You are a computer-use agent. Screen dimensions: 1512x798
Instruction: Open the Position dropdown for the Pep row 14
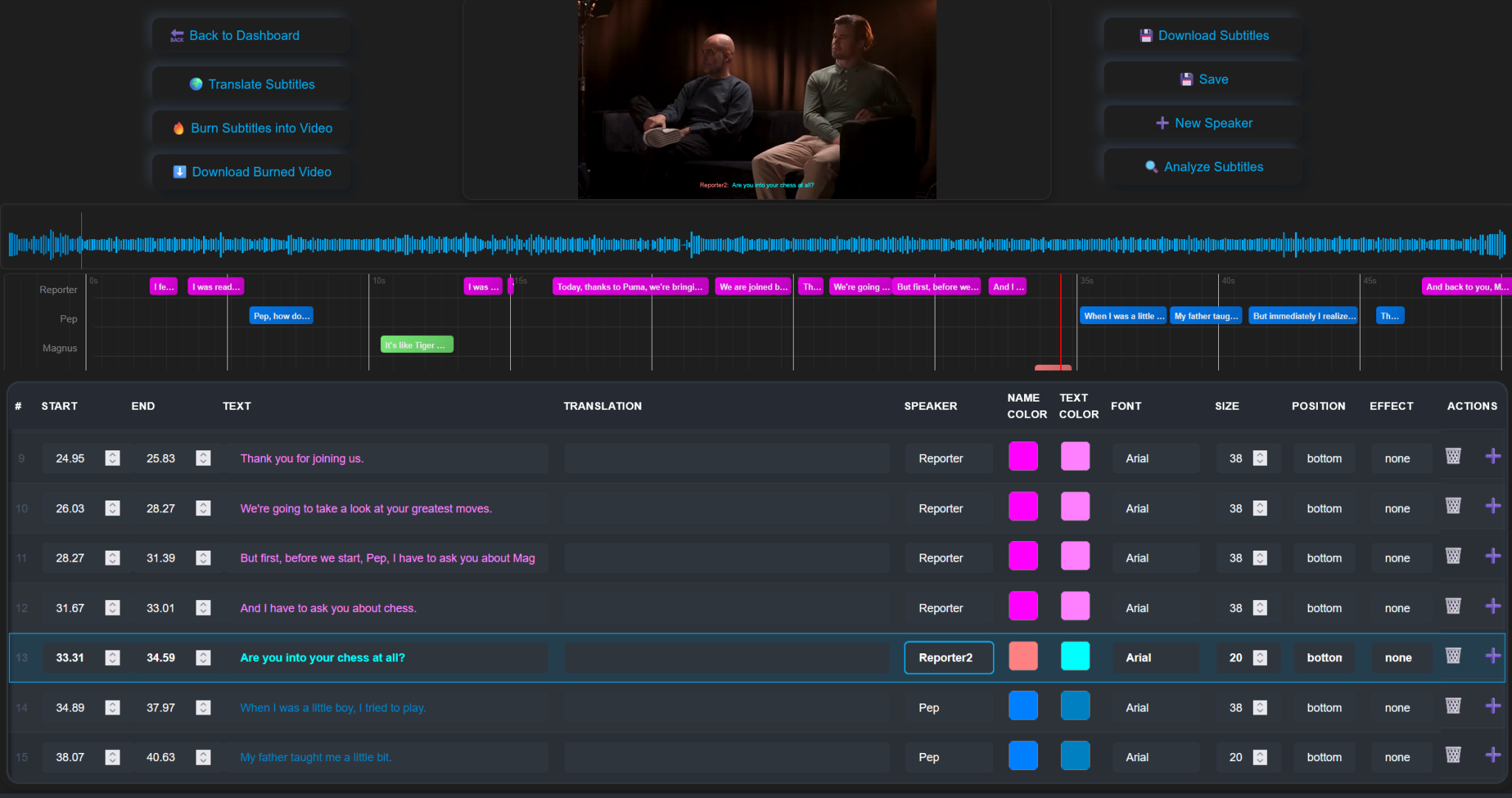[1324, 707]
